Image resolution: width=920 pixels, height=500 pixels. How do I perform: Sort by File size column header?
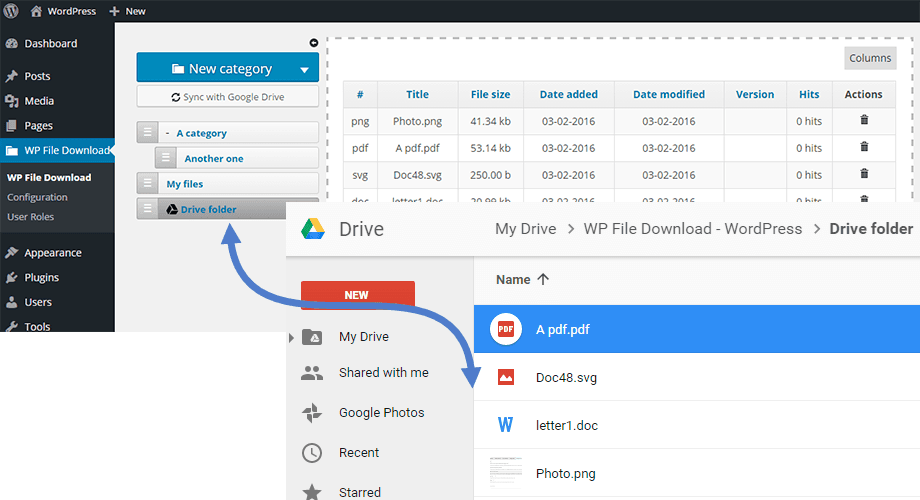pos(491,94)
